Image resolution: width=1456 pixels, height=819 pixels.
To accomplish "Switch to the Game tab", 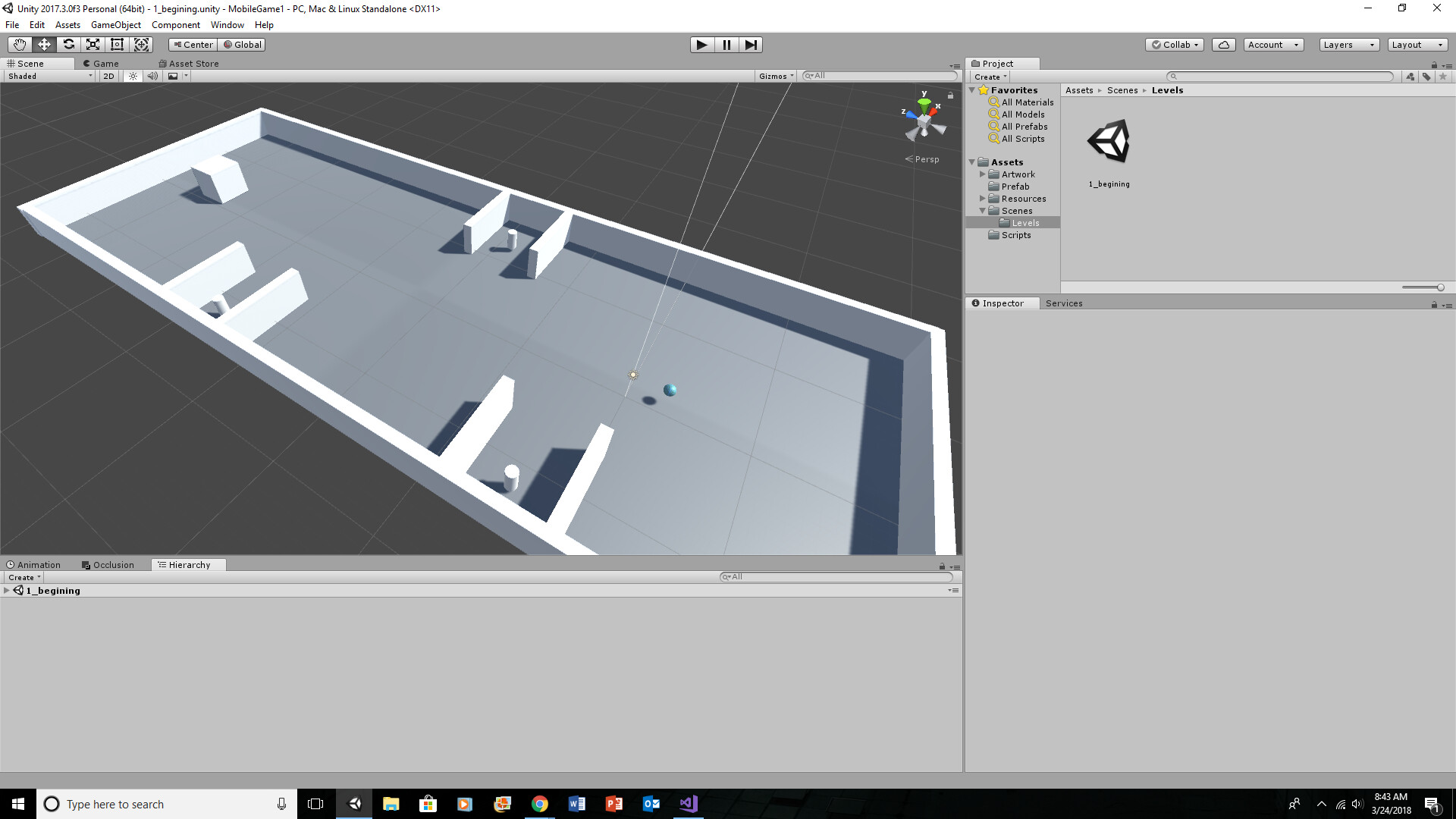I will coord(101,64).
